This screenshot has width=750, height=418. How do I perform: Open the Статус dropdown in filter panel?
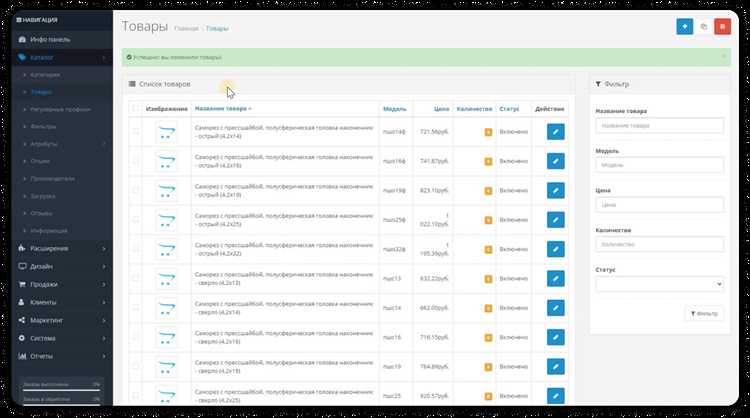[x=658, y=284]
